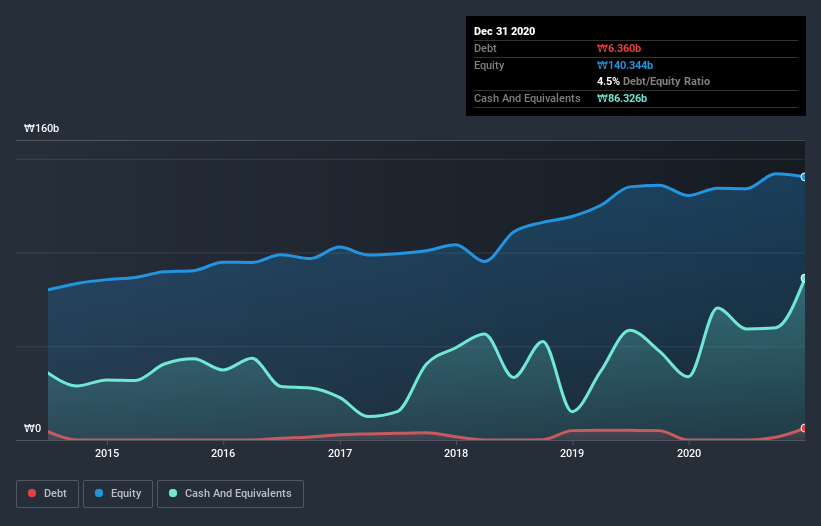821x526 pixels.
Task: Click the ₩0 y-axis label
Action: tap(32, 428)
